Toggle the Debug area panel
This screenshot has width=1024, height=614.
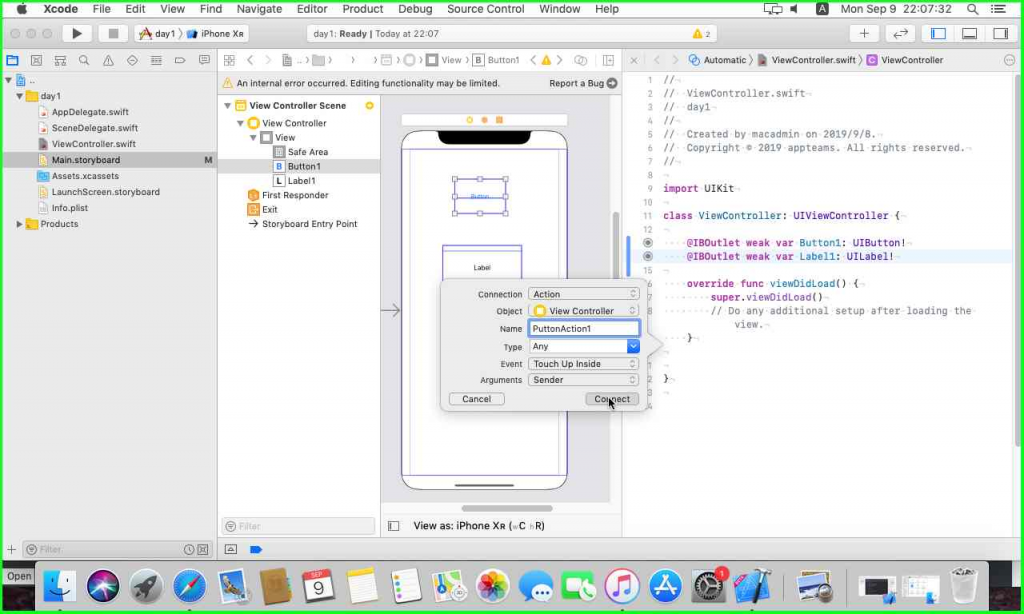pos(969,33)
